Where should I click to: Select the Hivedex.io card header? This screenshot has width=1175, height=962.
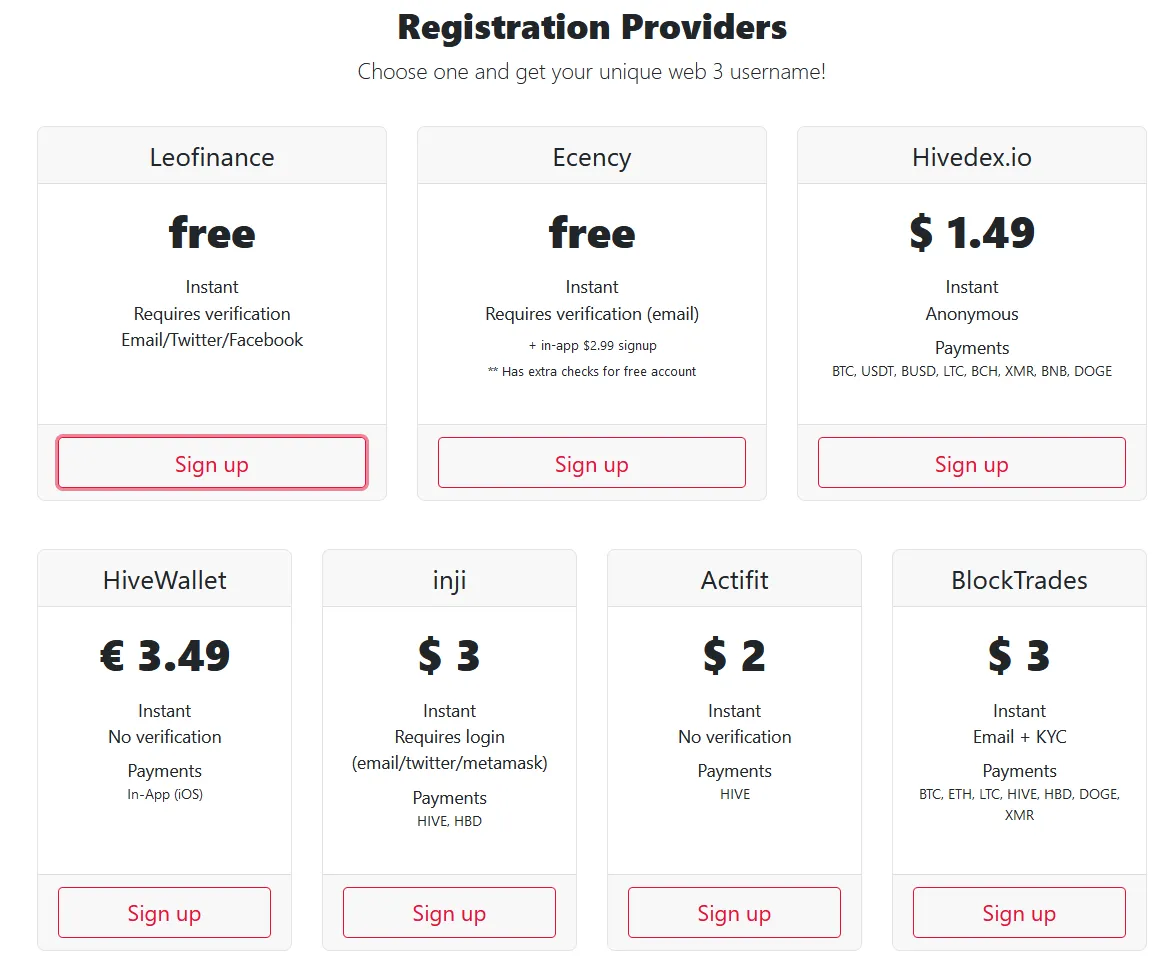click(x=971, y=156)
